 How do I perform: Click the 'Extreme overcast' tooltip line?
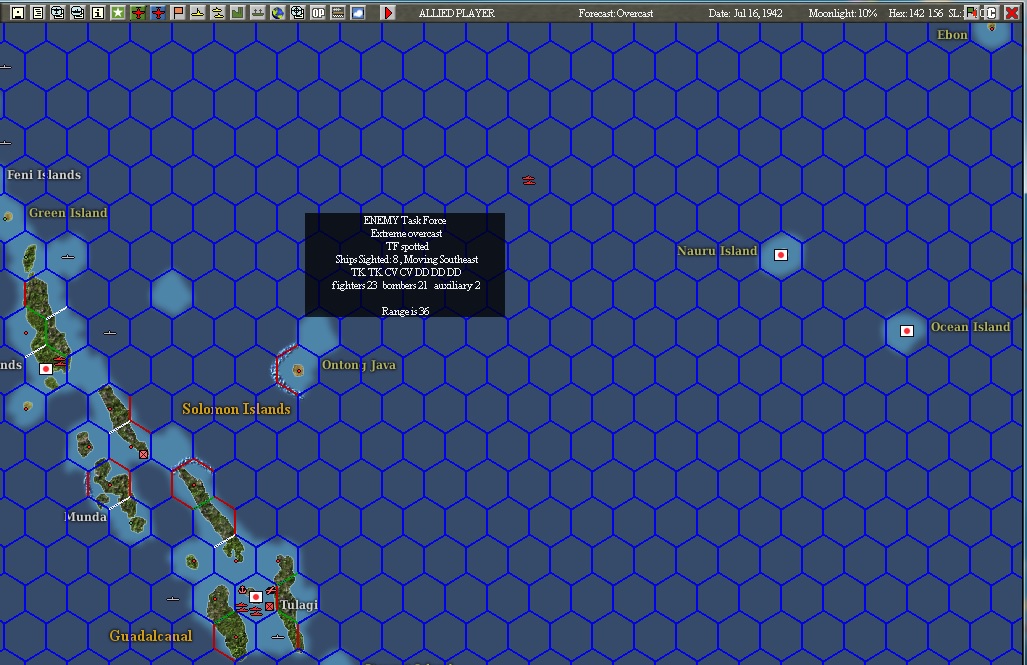coord(406,233)
